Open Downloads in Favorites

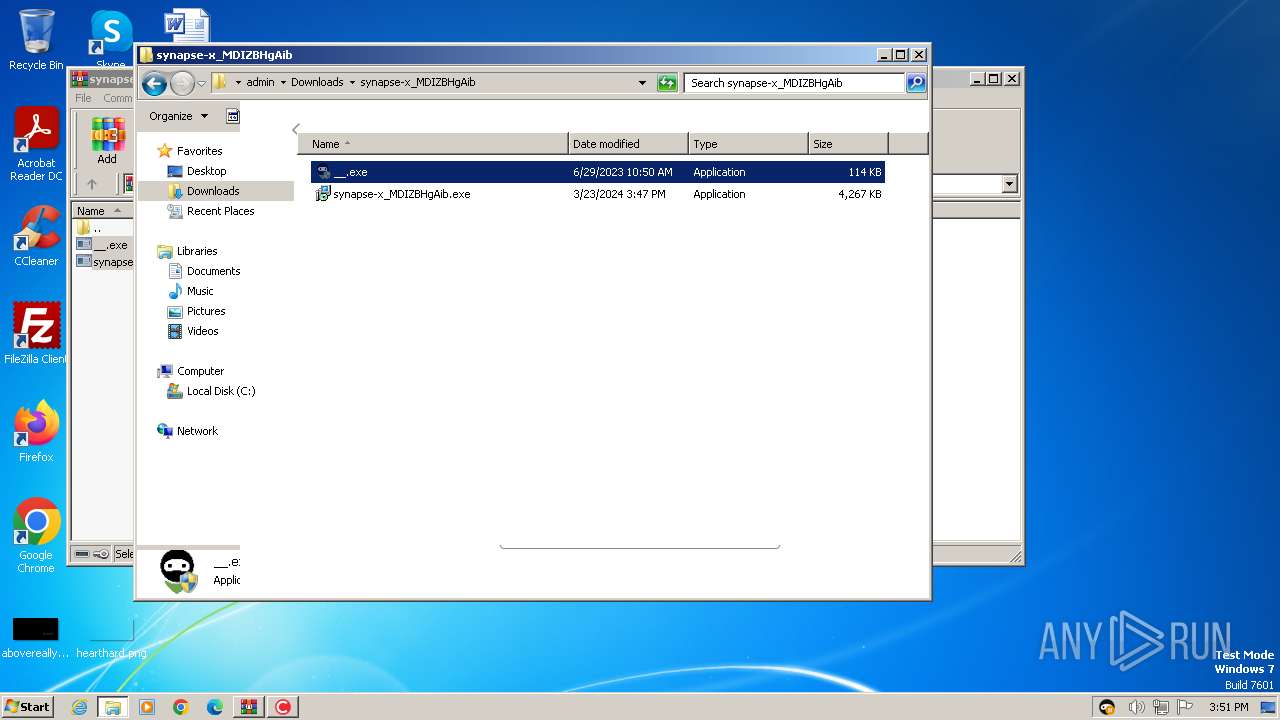pos(213,191)
